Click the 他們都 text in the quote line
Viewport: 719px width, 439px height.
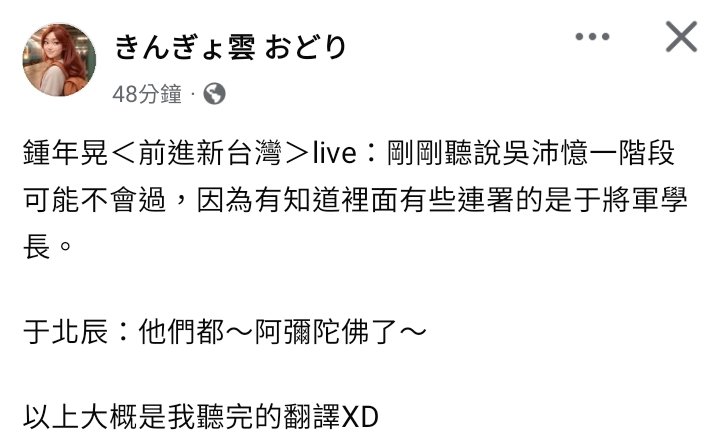point(181,332)
